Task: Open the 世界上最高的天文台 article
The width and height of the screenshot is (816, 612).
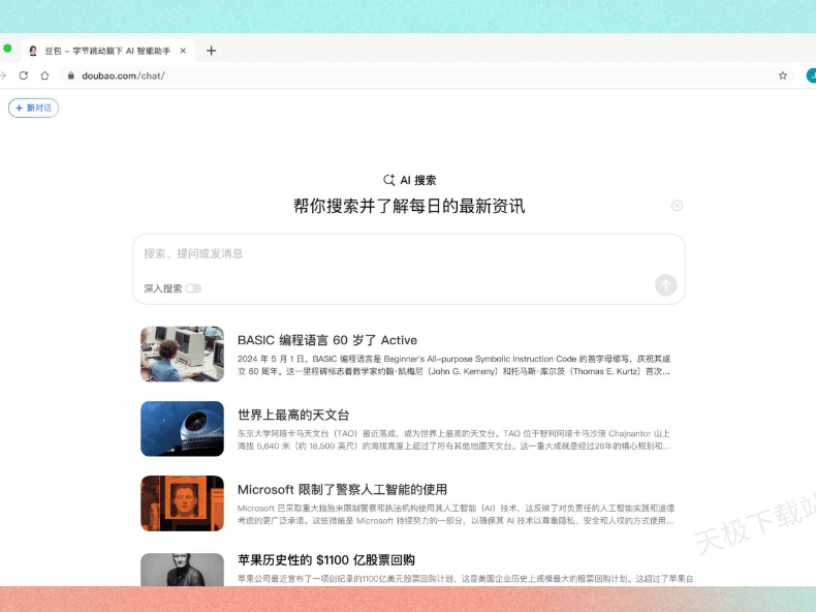Action: point(293,415)
